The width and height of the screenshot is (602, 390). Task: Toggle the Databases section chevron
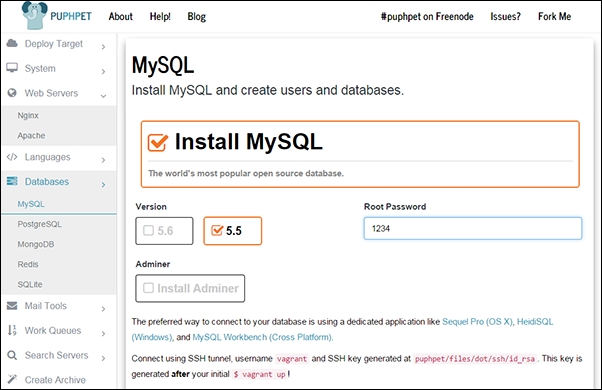103,185
